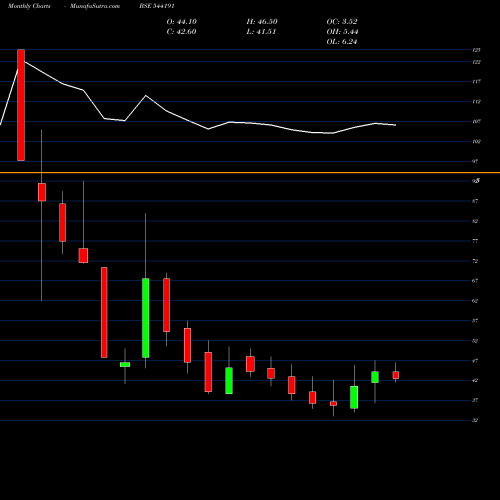Click the 112 price axis label

(x=476, y=102)
